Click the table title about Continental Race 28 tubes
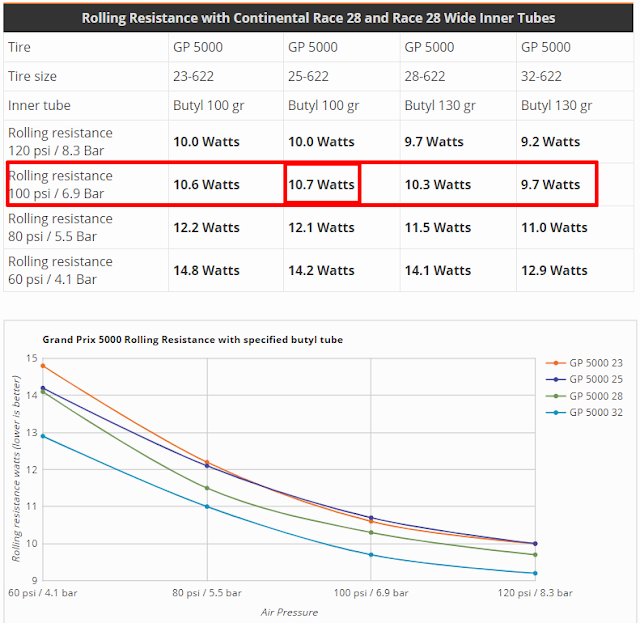This screenshot has height=623, width=640. [x=318, y=18]
